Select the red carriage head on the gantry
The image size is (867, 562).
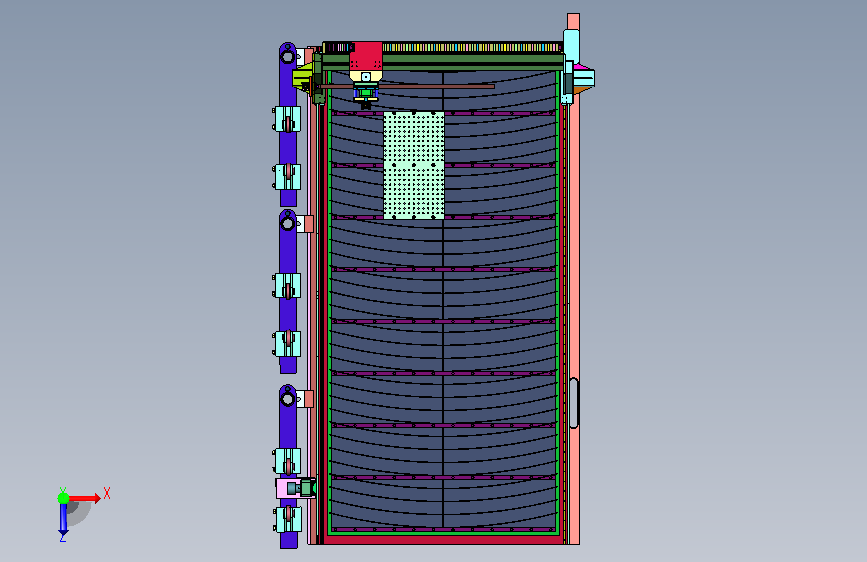[365, 55]
